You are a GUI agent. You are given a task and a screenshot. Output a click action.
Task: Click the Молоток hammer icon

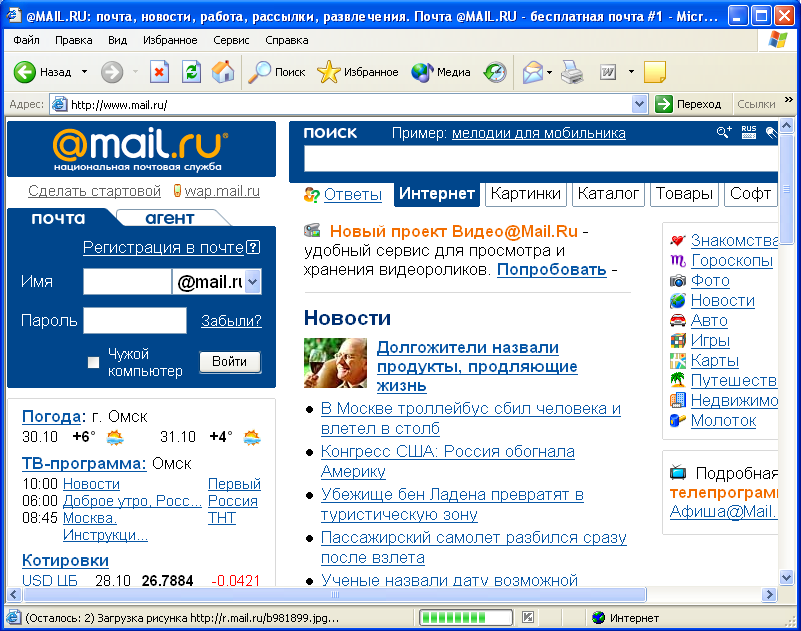click(677, 420)
